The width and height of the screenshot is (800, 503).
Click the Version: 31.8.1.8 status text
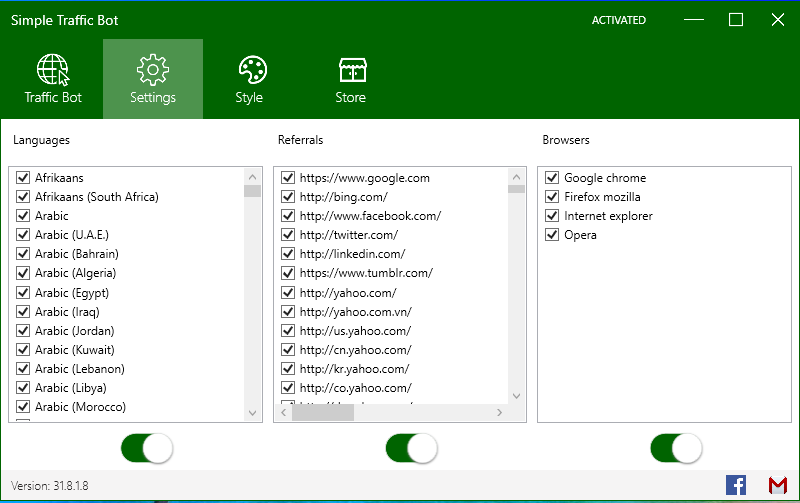click(49, 486)
